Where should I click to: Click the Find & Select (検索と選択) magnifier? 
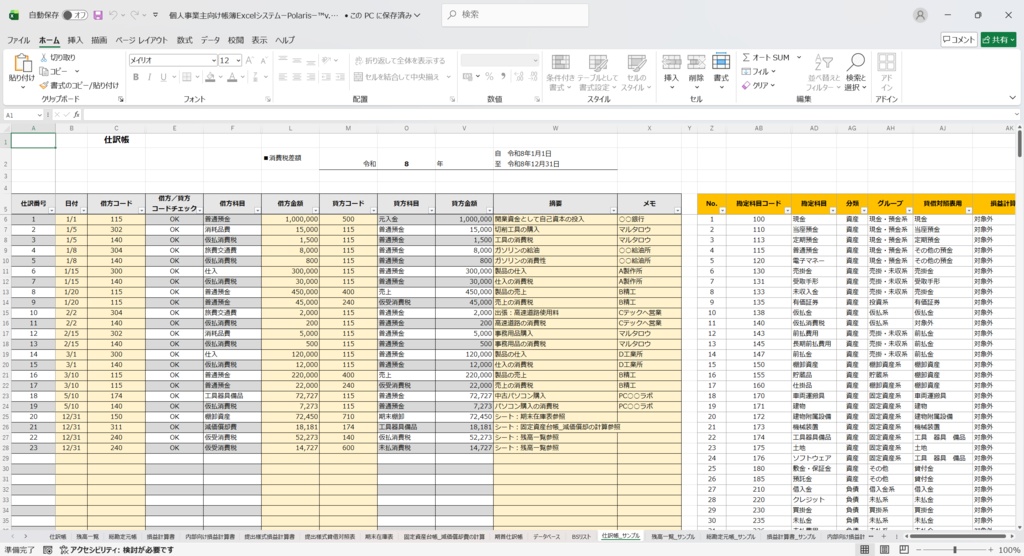tap(856, 63)
